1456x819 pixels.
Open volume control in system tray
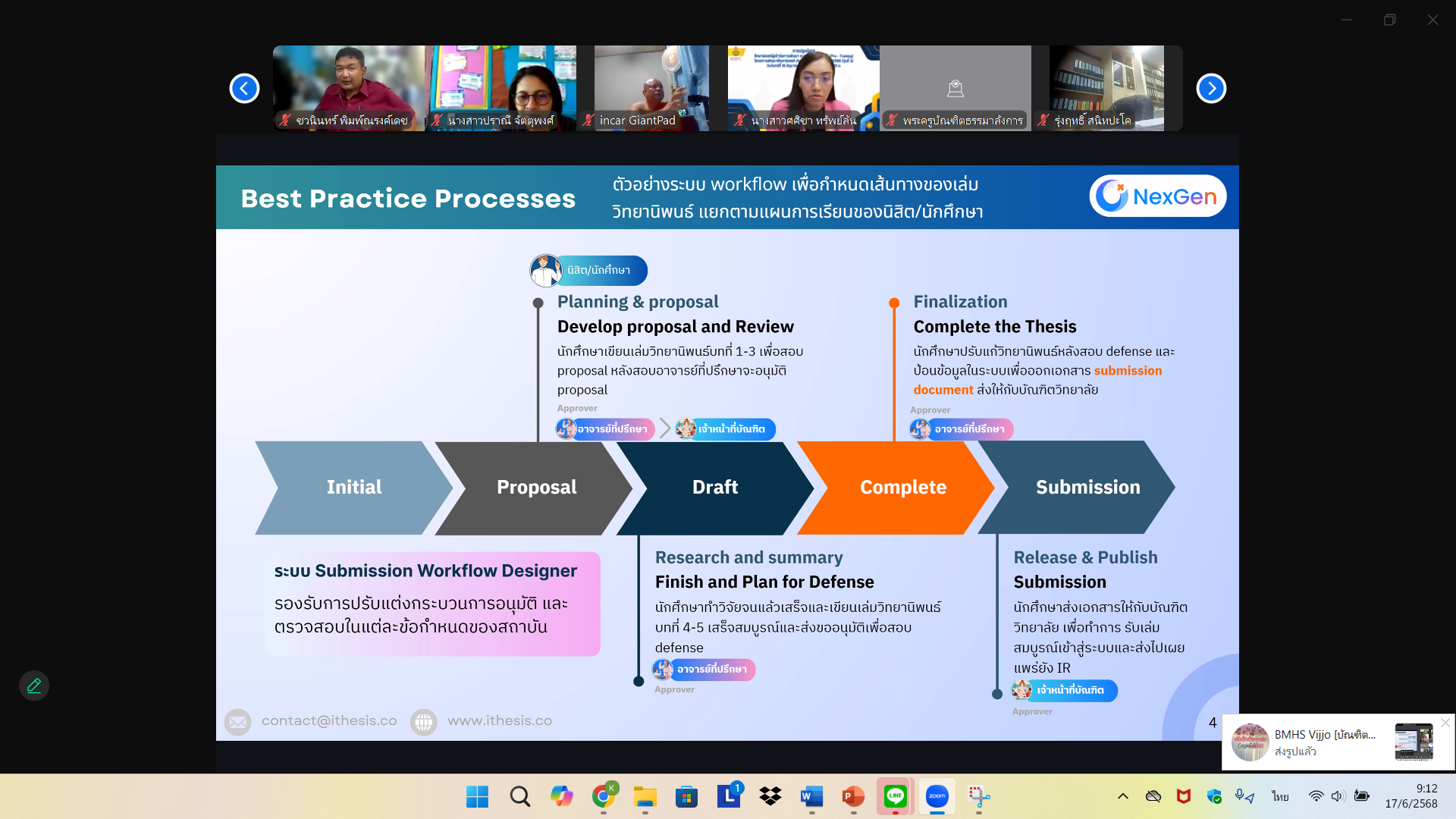point(1338,796)
